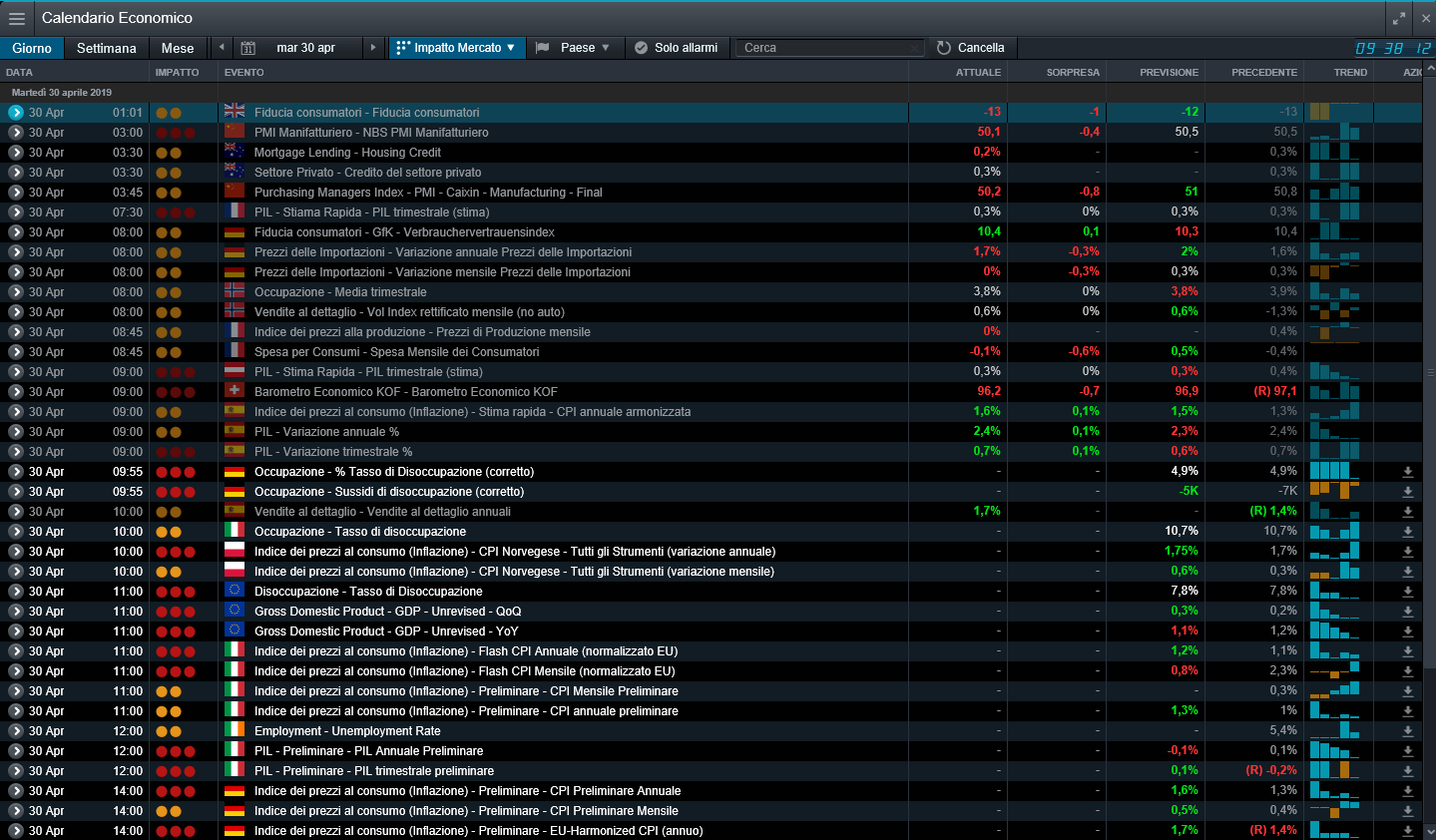Click the action icon for Vendite al dettaglio annuali
The image size is (1436, 840).
[x=1408, y=512]
